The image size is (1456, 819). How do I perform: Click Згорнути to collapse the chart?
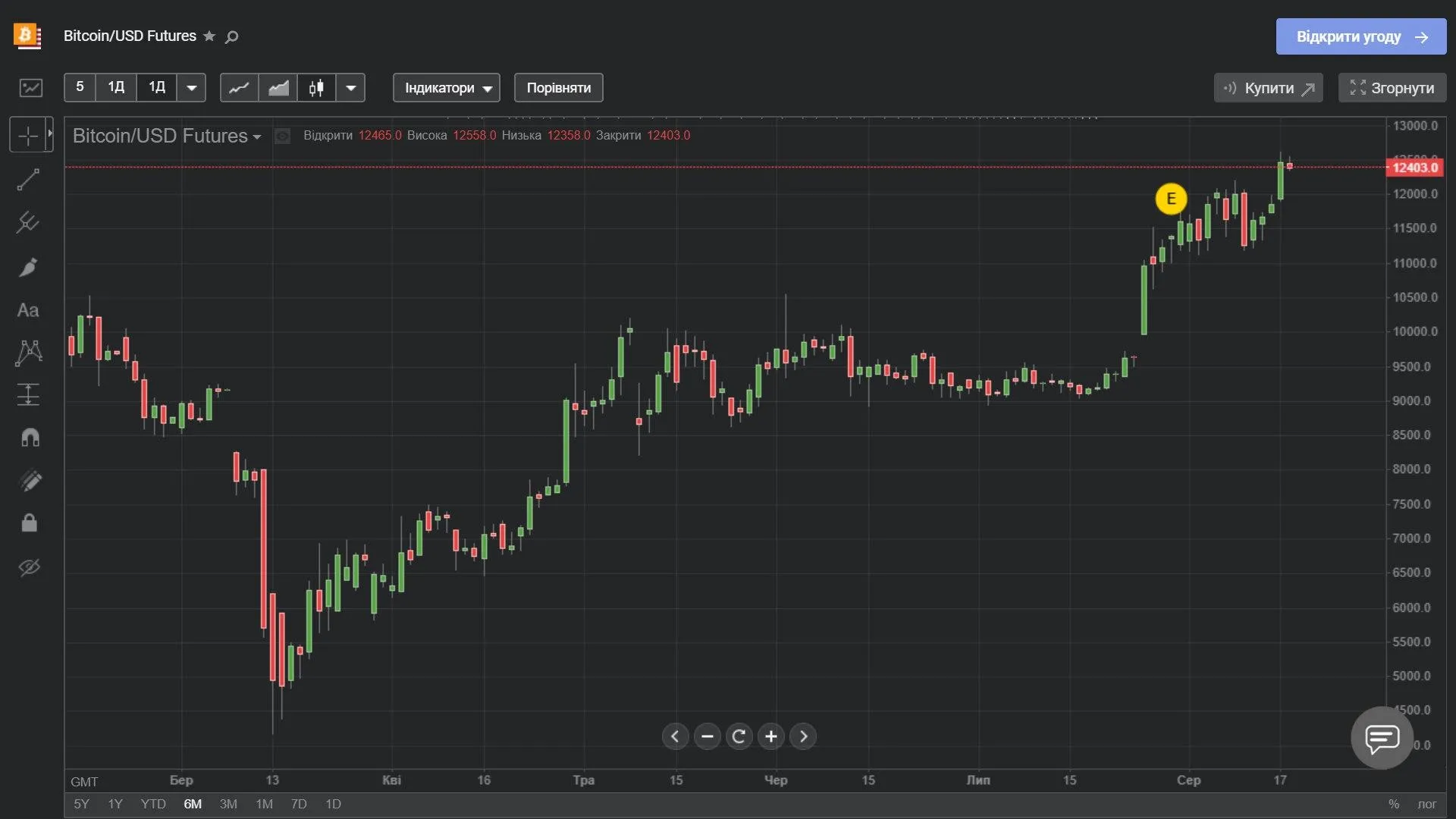point(1392,88)
